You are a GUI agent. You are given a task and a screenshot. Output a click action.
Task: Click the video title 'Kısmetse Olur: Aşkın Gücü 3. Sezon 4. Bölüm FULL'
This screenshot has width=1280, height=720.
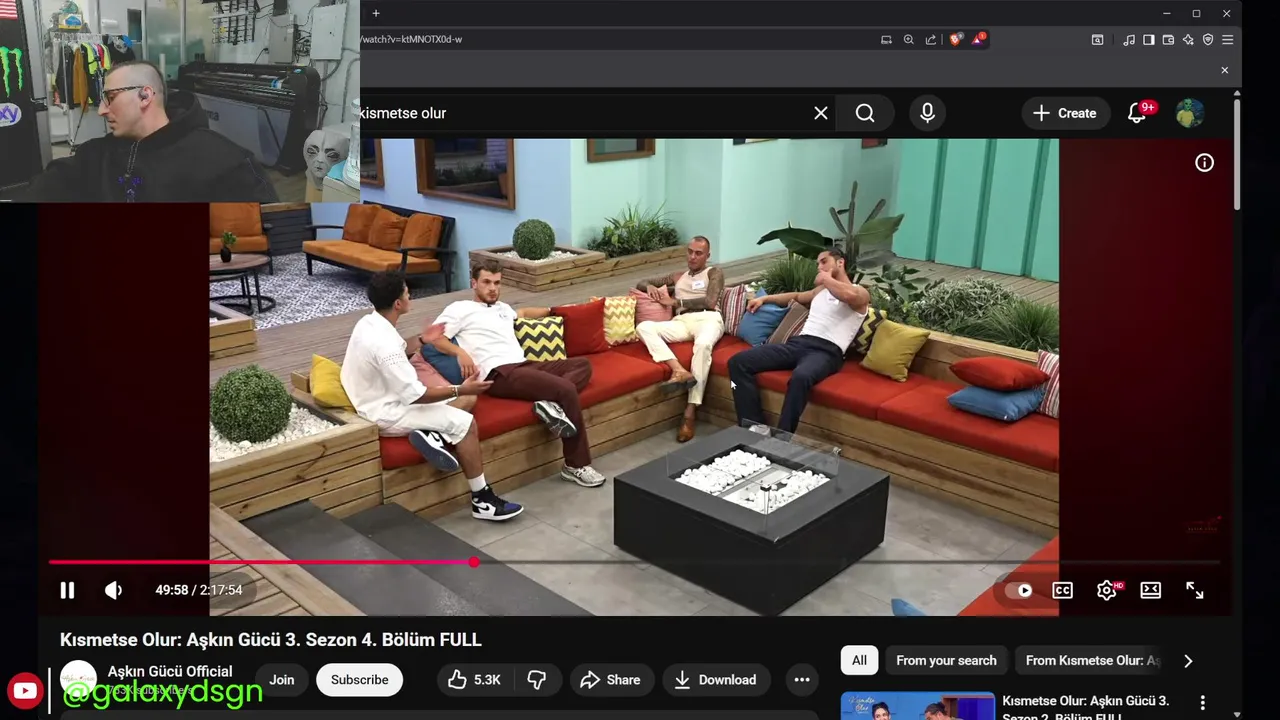270,639
